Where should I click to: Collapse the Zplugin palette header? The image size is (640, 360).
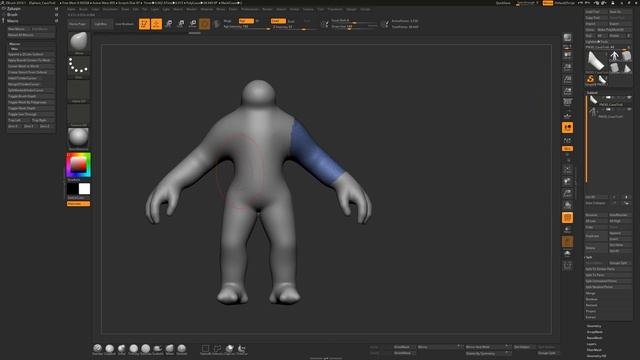[14, 8]
